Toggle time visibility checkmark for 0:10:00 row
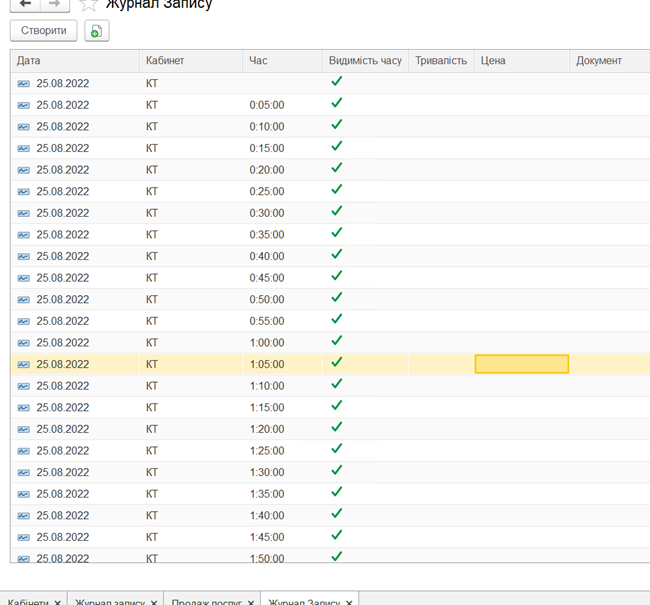 337,125
